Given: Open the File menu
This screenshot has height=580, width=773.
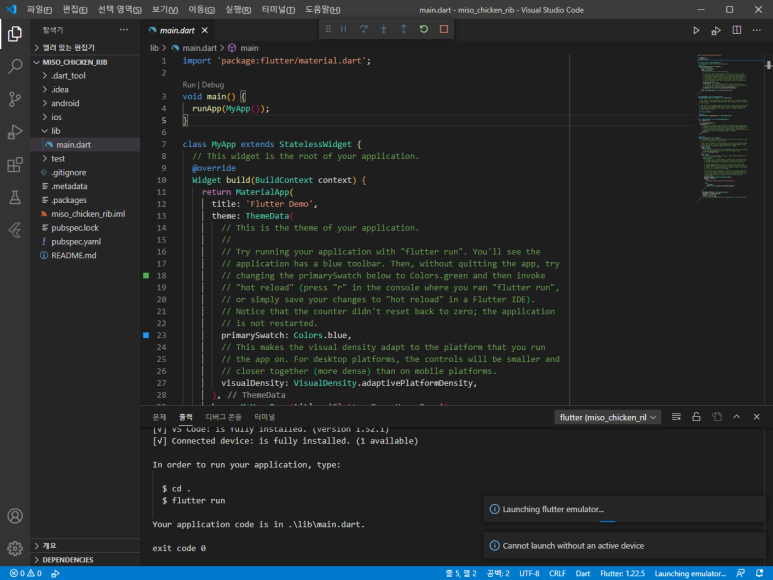Looking at the screenshot, I should (39, 10).
